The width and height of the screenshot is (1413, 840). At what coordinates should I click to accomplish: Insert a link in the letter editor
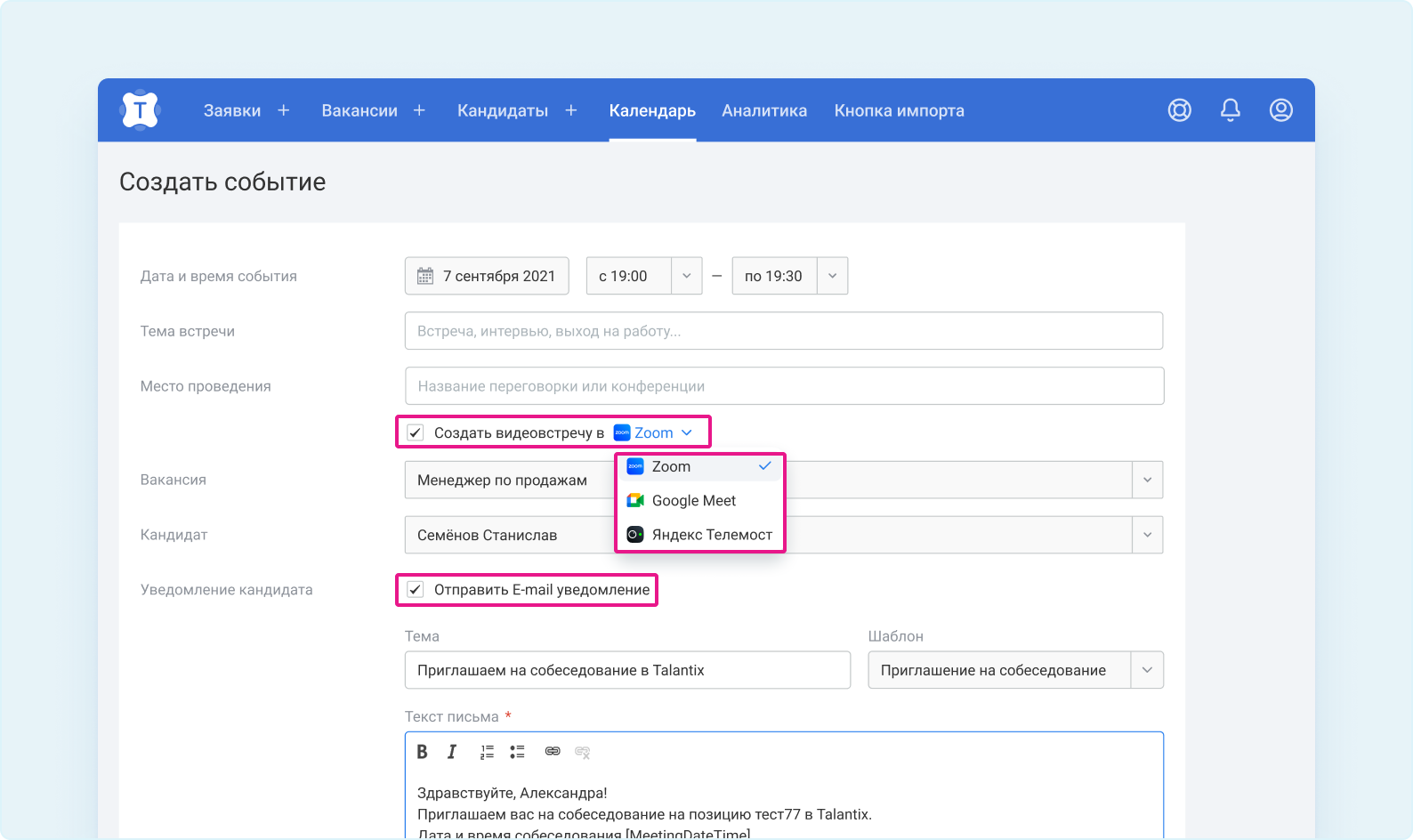coord(553,752)
